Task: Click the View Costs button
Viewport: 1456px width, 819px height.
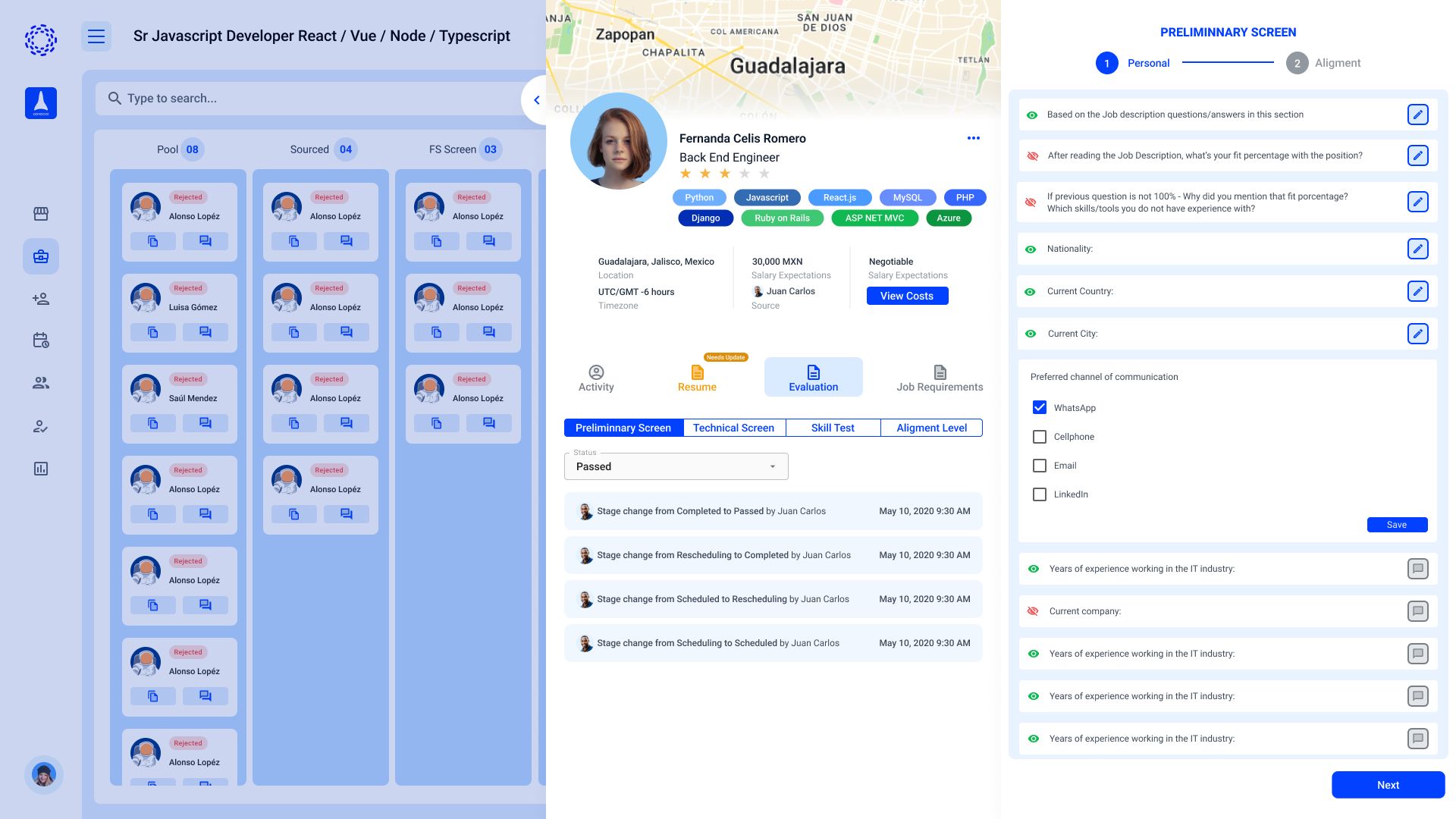Action: tap(907, 296)
